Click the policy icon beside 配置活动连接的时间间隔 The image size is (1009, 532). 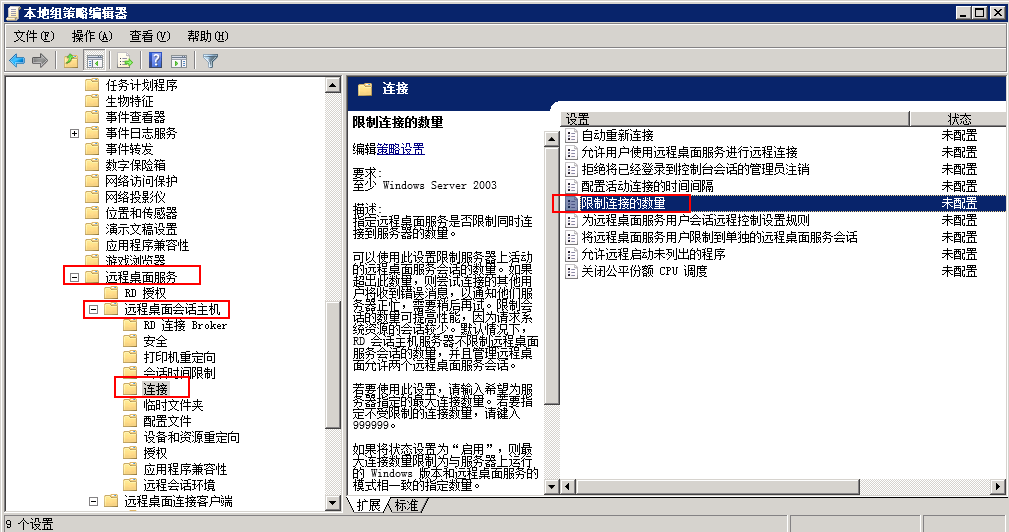[x=571, y=186]
